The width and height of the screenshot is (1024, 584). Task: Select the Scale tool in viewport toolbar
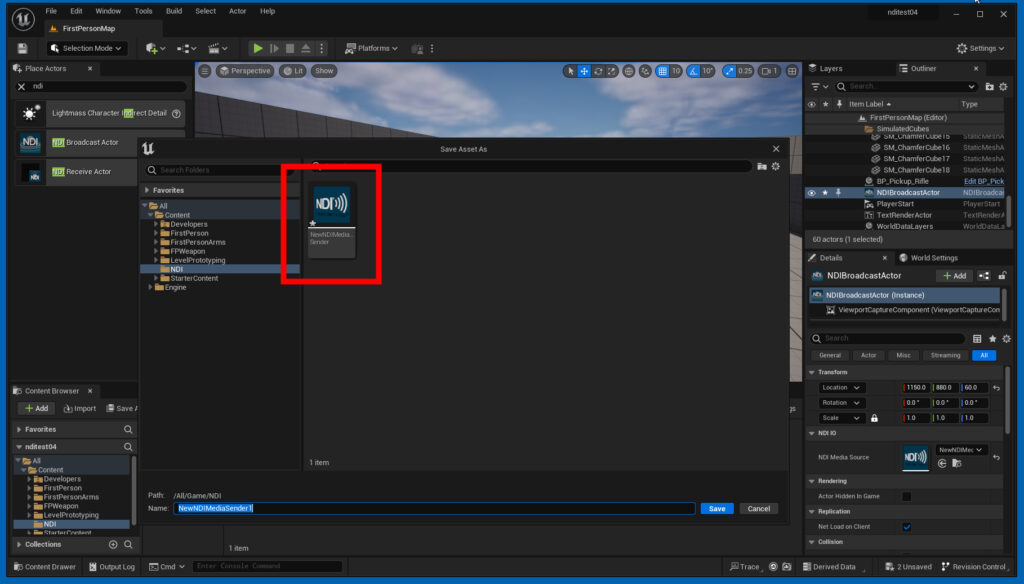click(611, 70)
